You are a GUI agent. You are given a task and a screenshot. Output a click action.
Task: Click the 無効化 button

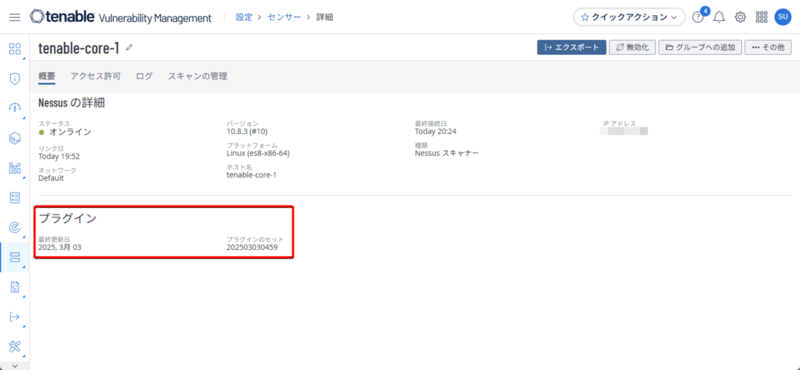(632, 47)
